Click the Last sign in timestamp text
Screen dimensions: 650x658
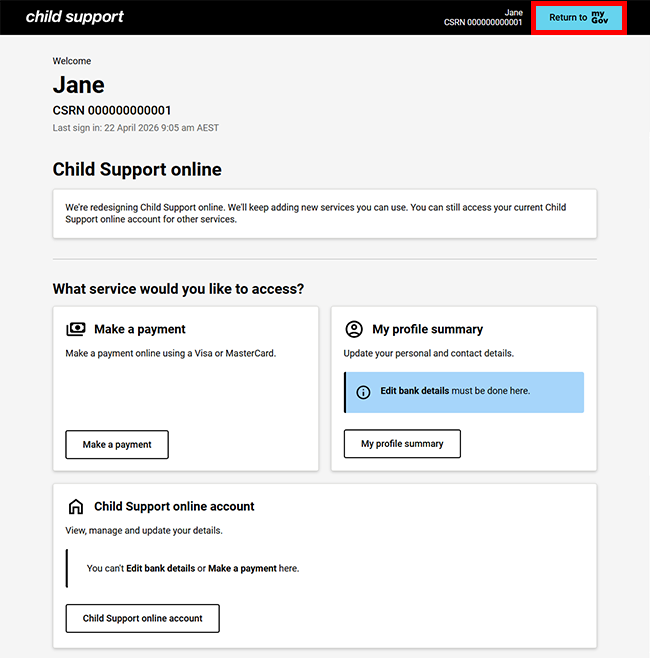coord(135,128)
